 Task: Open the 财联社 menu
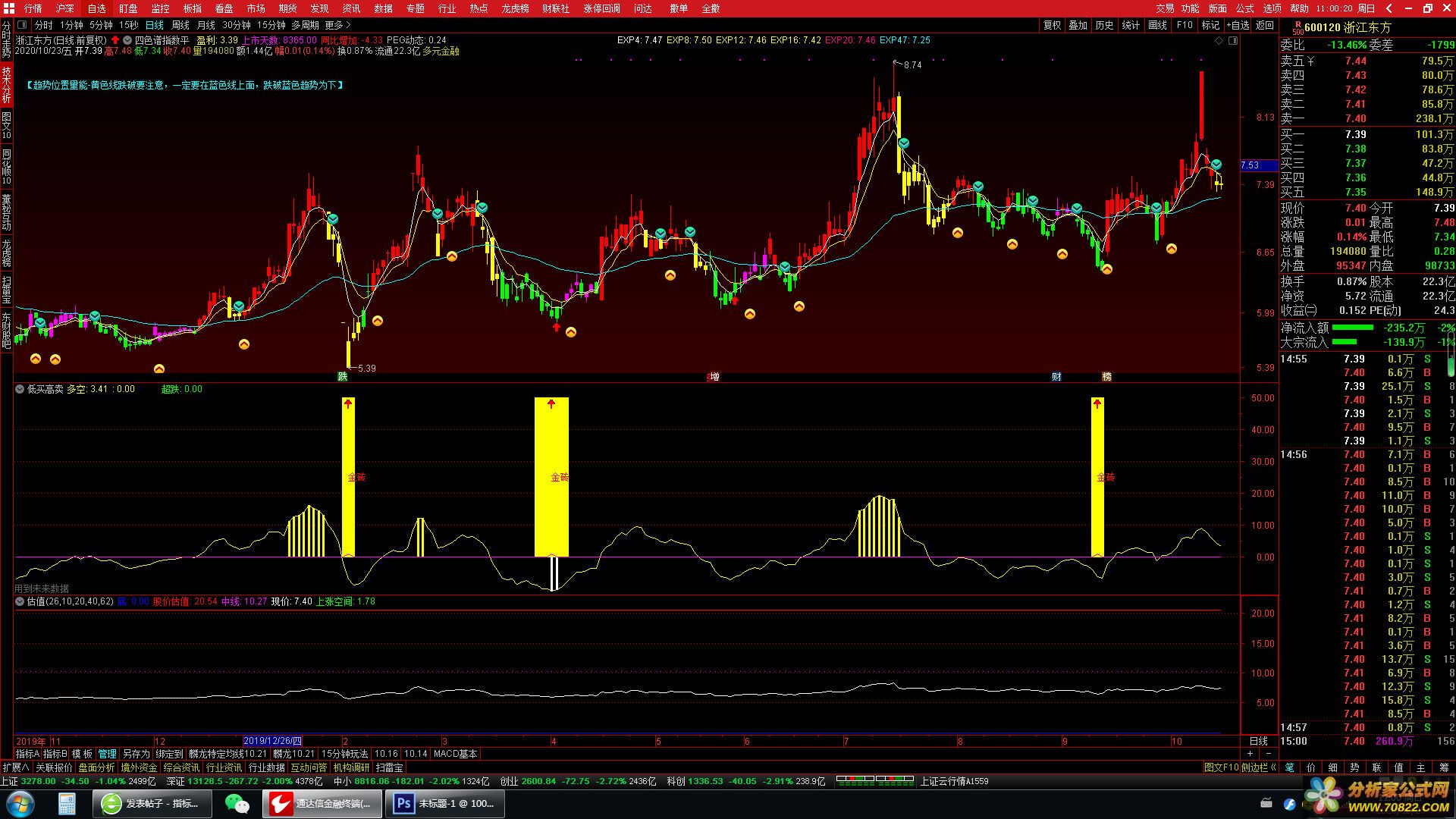[x=556, y=8]
